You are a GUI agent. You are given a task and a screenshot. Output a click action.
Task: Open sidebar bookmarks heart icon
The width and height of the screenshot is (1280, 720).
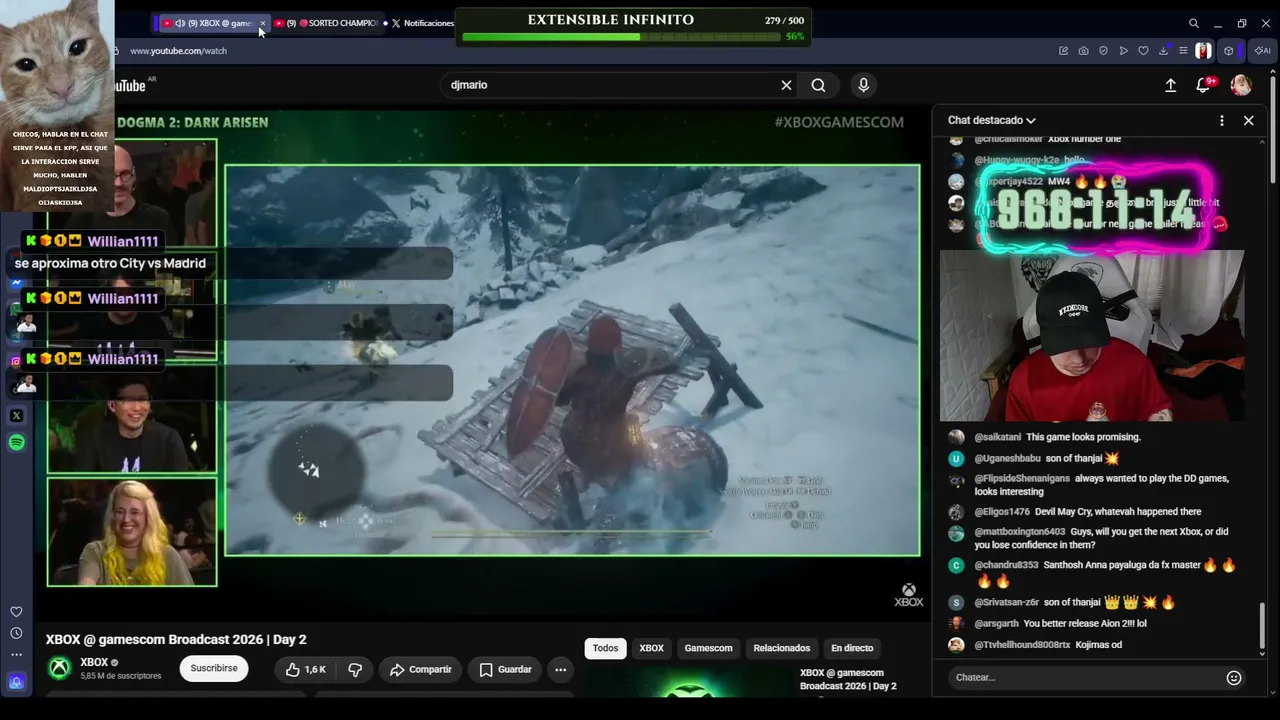(x=16, y=612)
